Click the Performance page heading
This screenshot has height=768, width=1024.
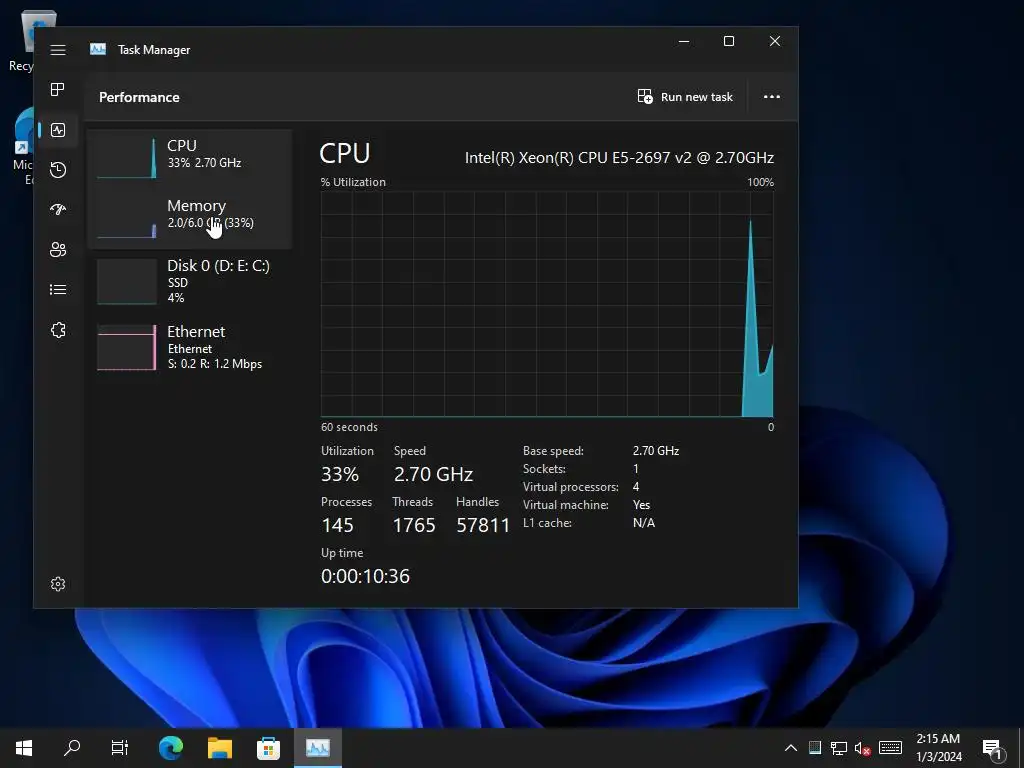[139, 97]
